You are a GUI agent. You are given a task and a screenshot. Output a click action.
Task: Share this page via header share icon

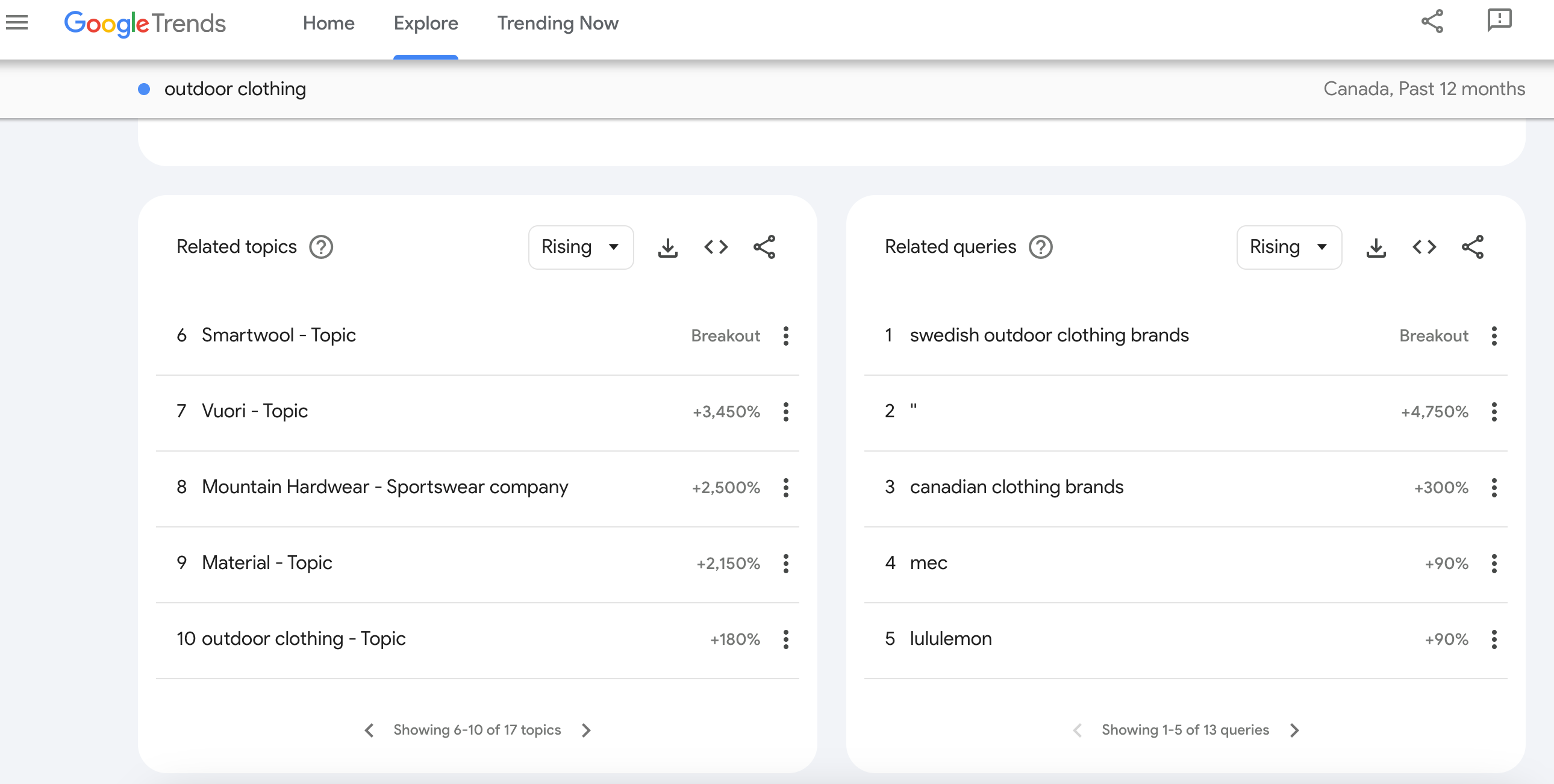1432,22
